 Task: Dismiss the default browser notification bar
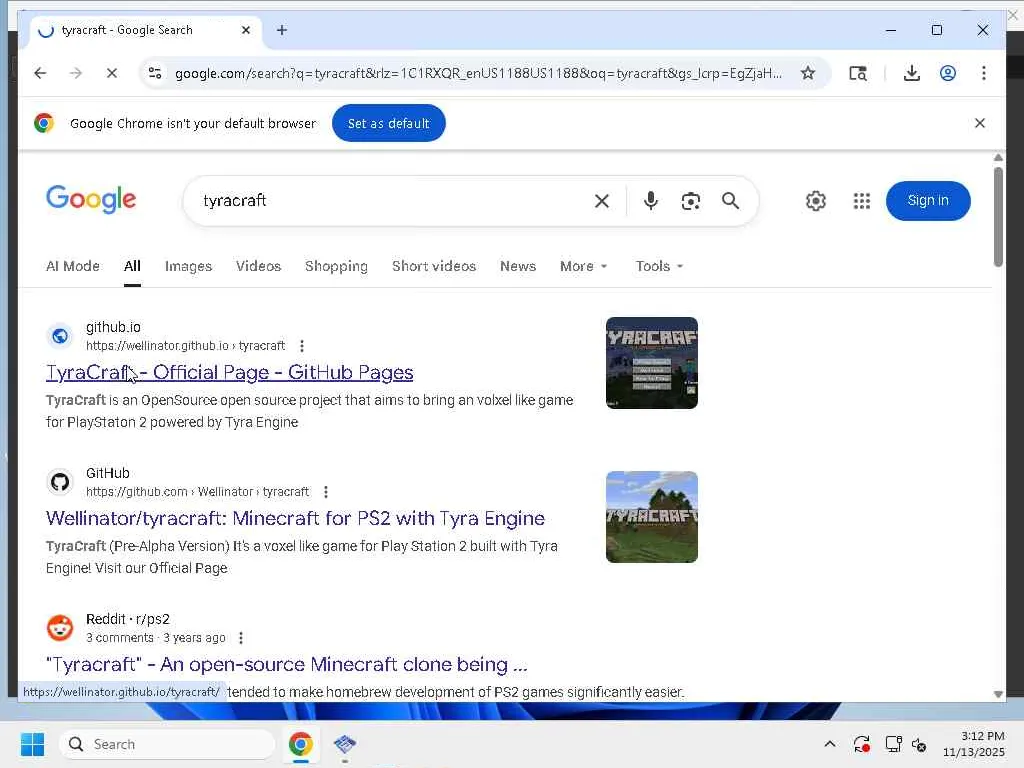(x=980, y=123)
